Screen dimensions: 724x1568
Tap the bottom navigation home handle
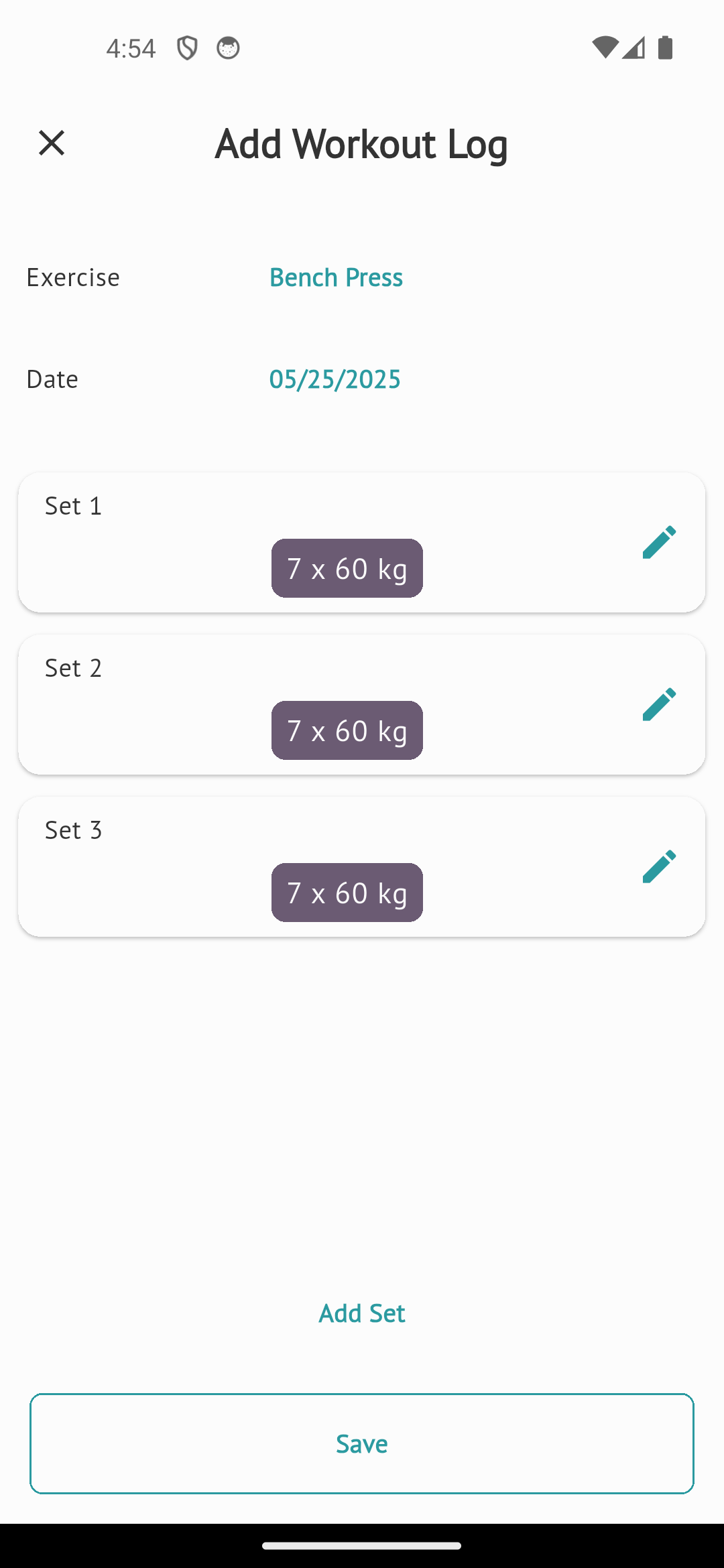click(362, 1546)
